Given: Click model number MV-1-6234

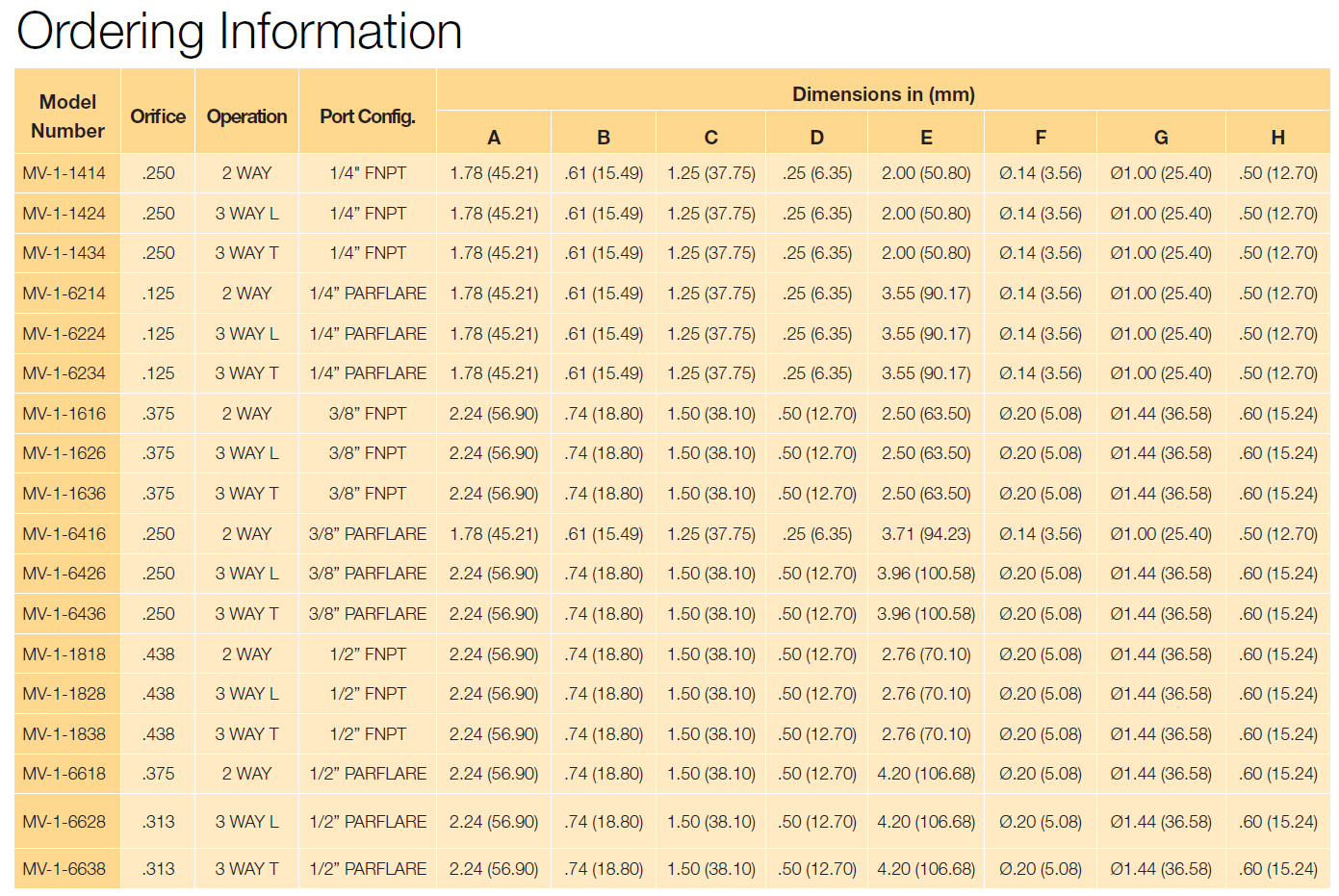Looking at the screenshot, I should (x=64, y=373).
